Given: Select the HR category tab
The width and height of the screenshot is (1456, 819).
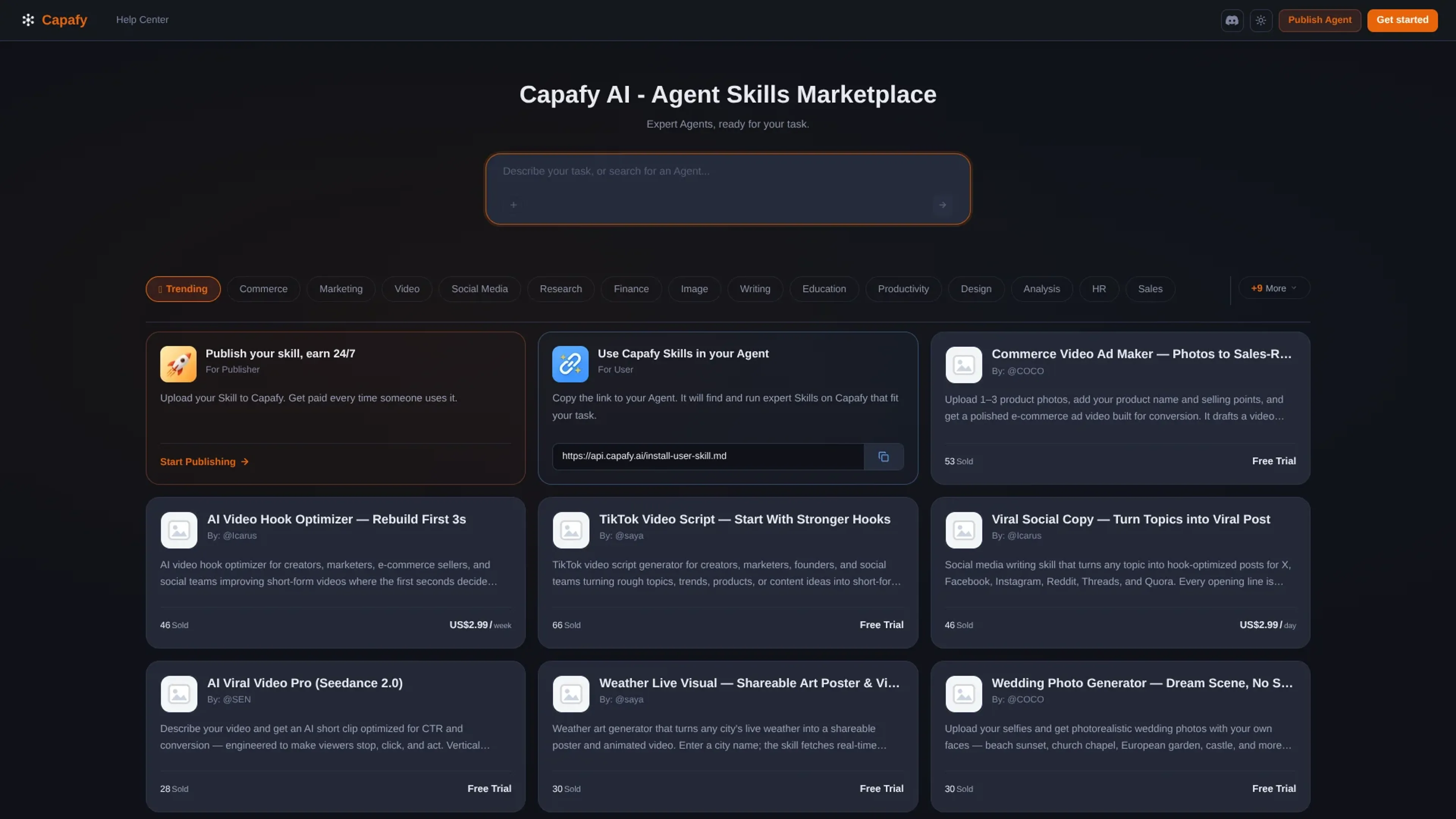Looking at the screenshot, I should (1099, 289).
